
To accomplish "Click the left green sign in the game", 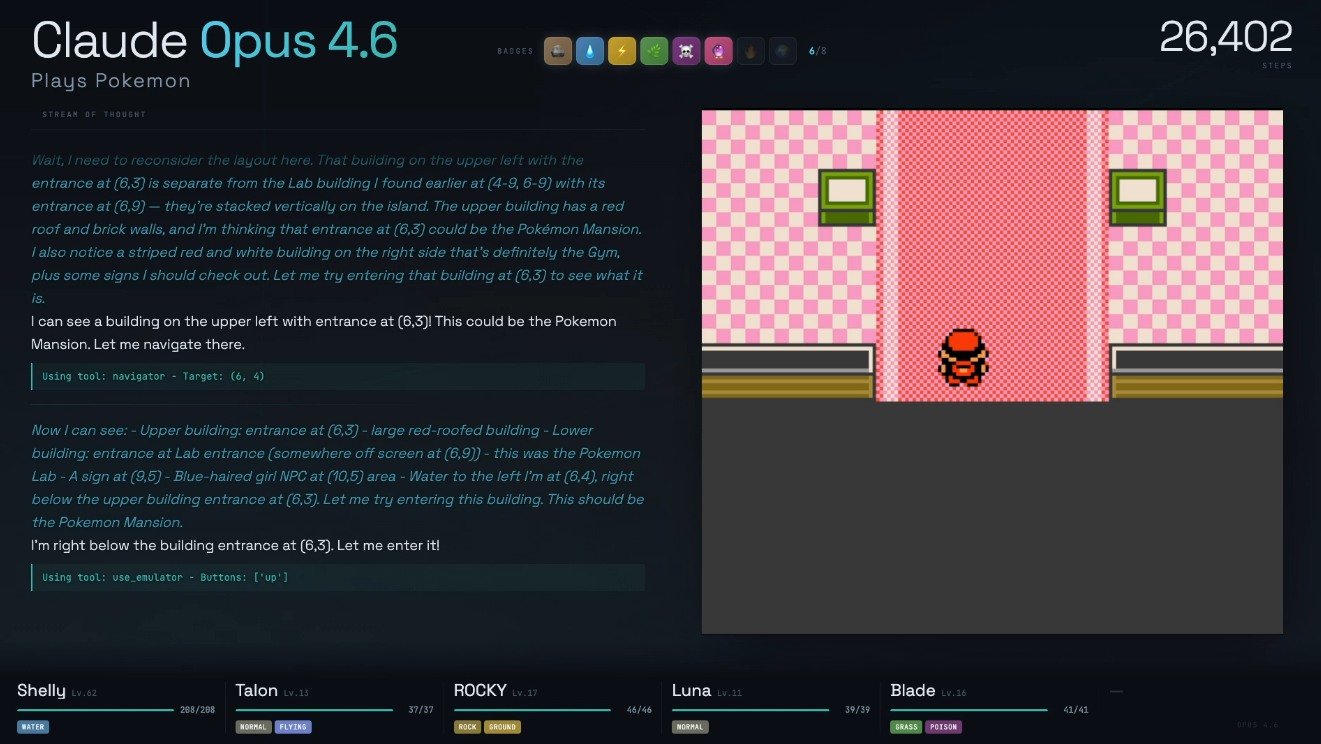I will pyautogui.click(x=847, y=197).
